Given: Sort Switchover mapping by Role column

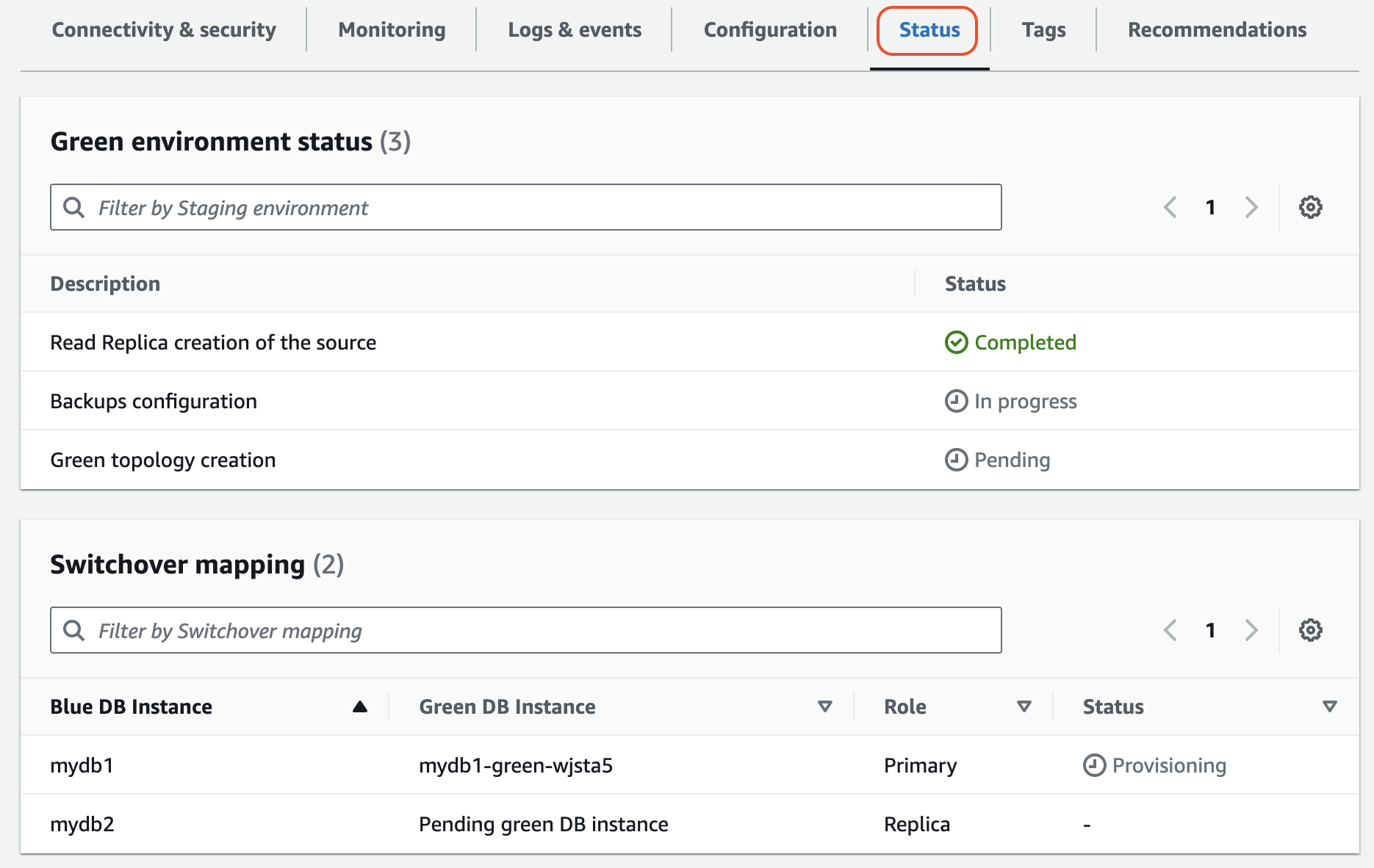Looking at the screenshot, I should click(1024, 706).
